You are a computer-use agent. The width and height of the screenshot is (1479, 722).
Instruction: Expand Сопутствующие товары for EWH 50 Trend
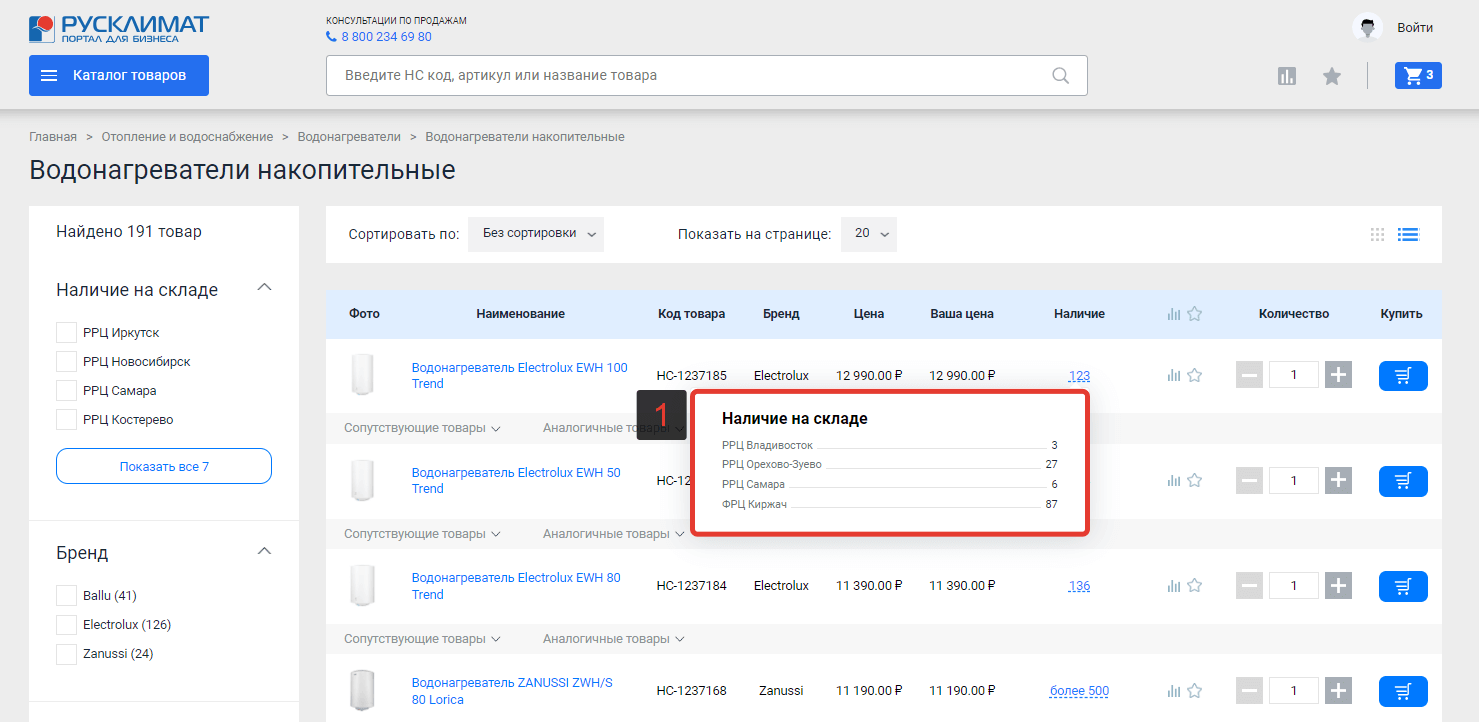422,534
